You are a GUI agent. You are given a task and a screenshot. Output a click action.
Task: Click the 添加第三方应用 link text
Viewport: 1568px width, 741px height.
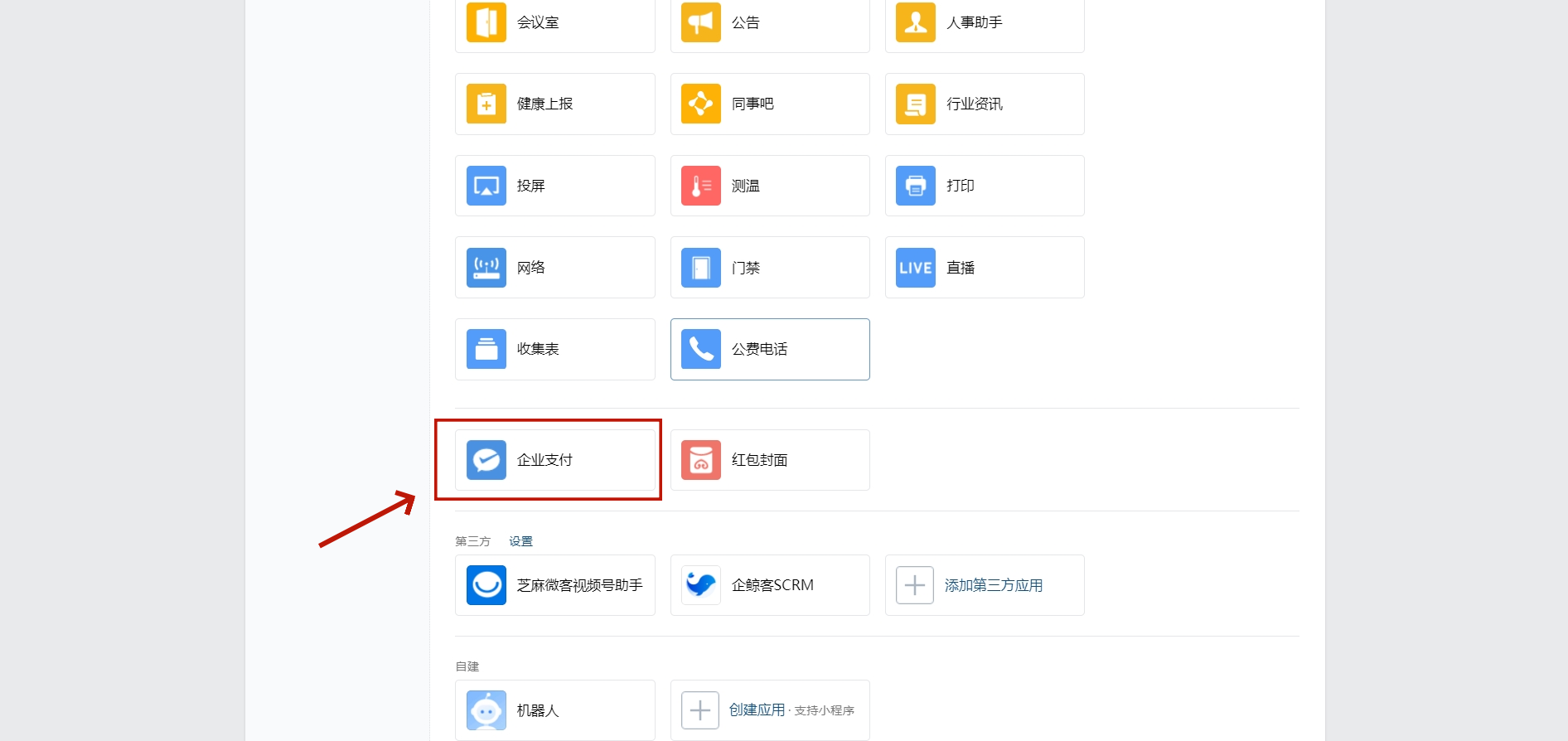[994, 585]
